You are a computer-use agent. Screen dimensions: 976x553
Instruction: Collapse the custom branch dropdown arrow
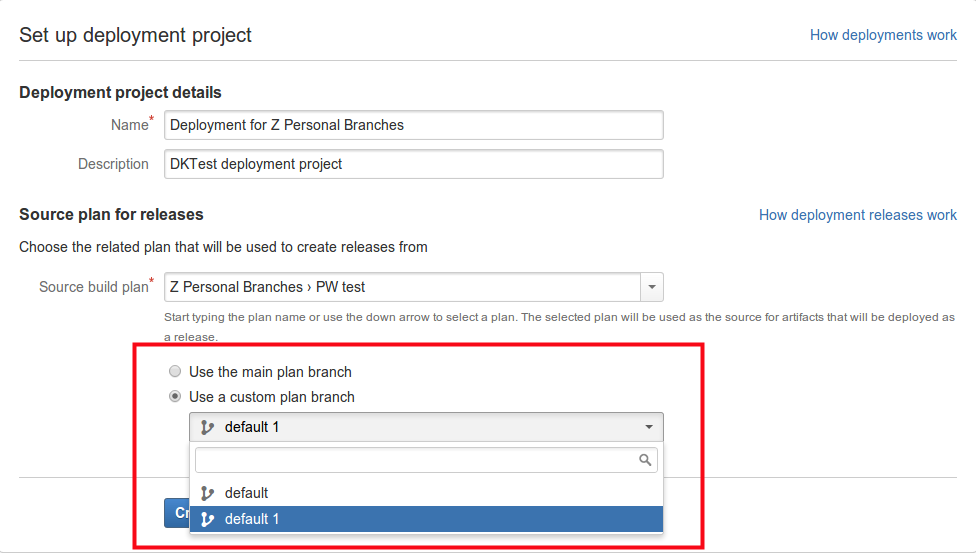[x=649, y=427]
